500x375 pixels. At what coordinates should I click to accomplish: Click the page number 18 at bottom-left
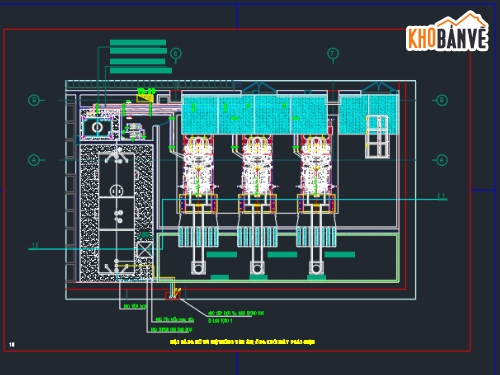coord(12,344)
